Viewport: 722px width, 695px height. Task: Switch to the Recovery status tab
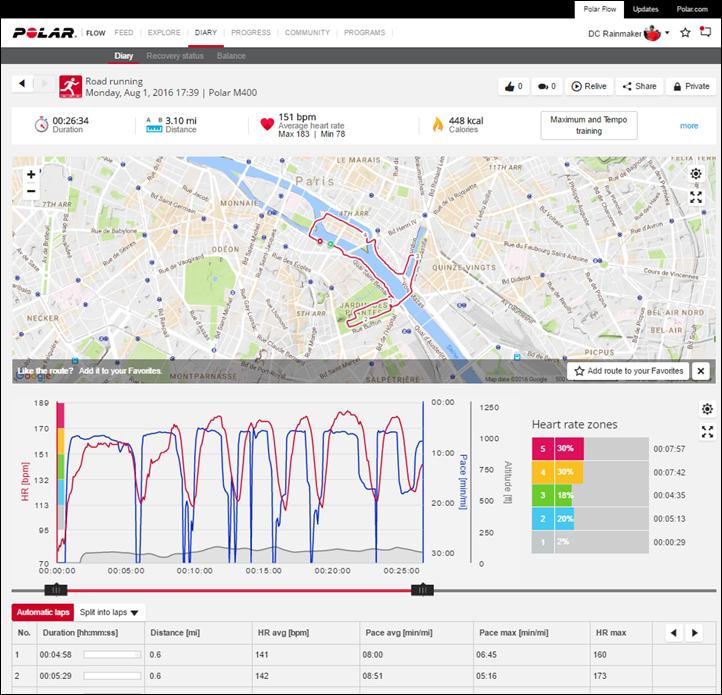(x=176, y=56)
